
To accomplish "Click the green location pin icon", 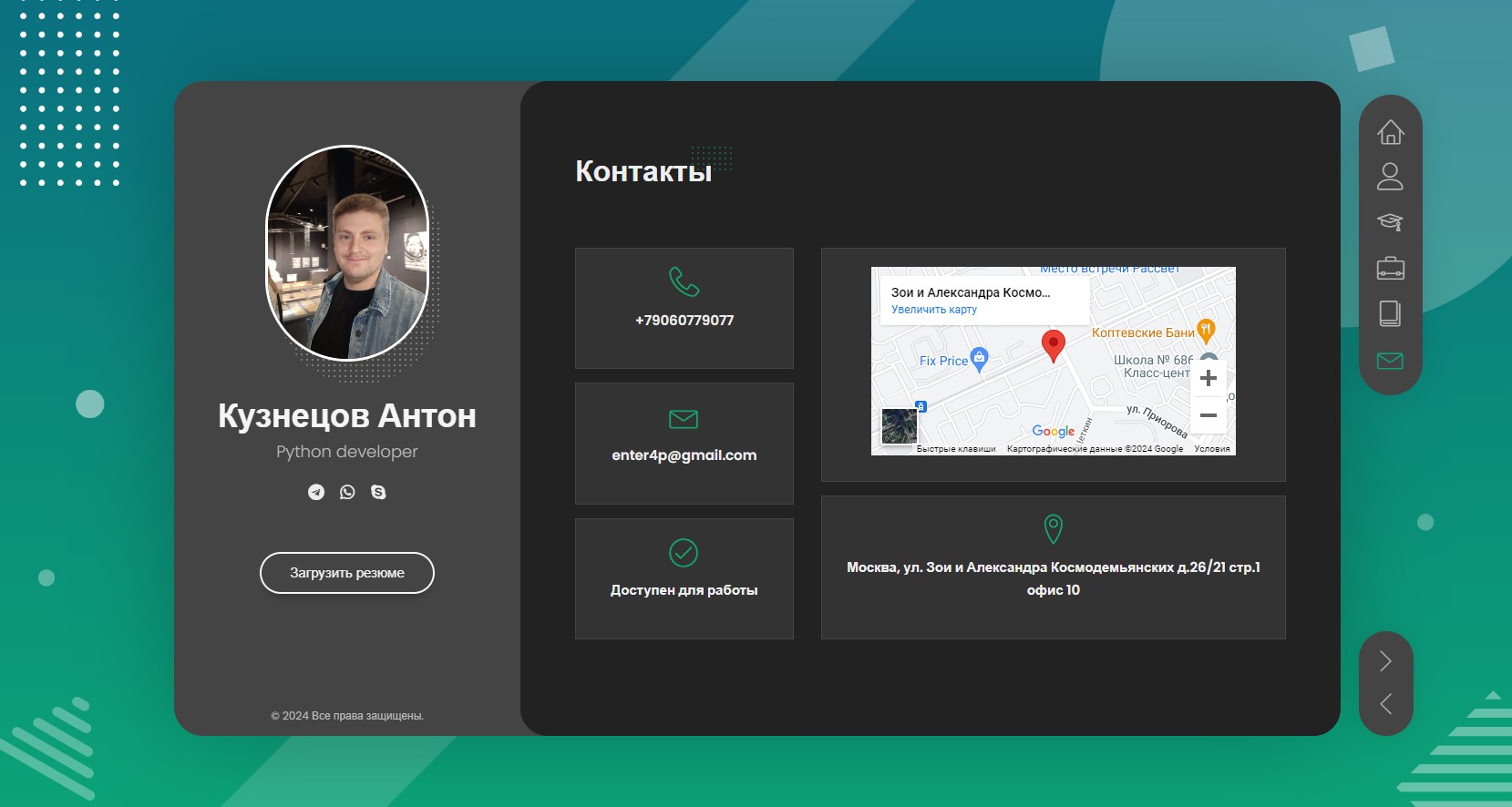I will [1053, 528].
